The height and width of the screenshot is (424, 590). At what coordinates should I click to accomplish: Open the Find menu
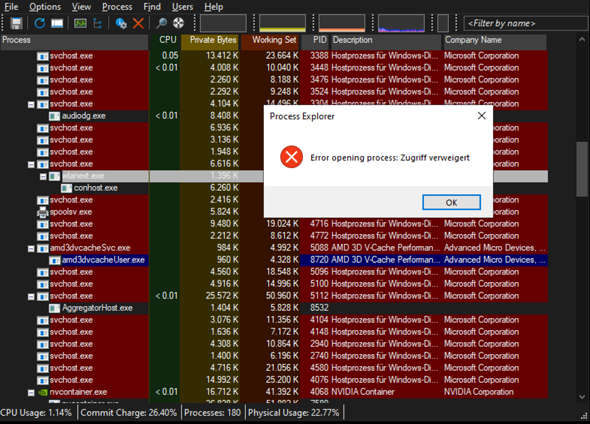[152, 7]
